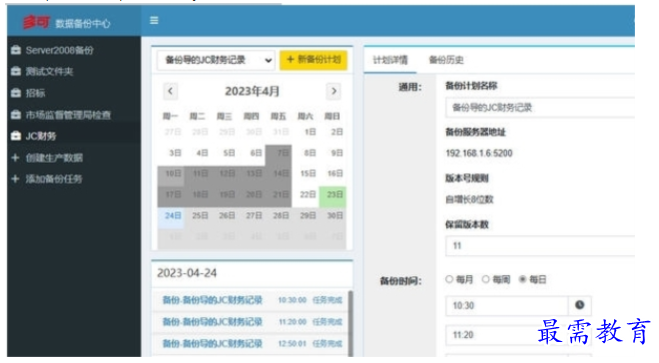Open the 11:20:00 备份 task record link
The image size is (659, 363).
212,322
